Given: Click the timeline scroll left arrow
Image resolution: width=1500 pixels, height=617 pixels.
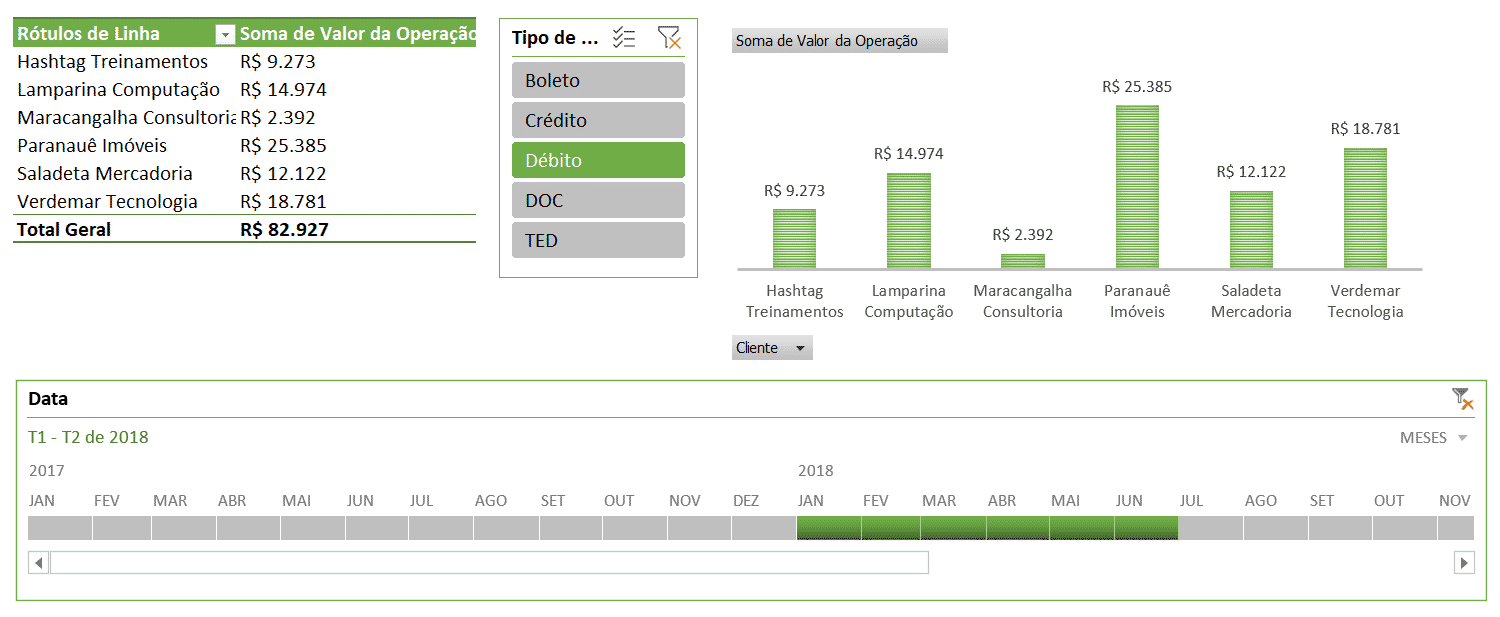Looking at the screenshot, I should [x=38, y=563].
